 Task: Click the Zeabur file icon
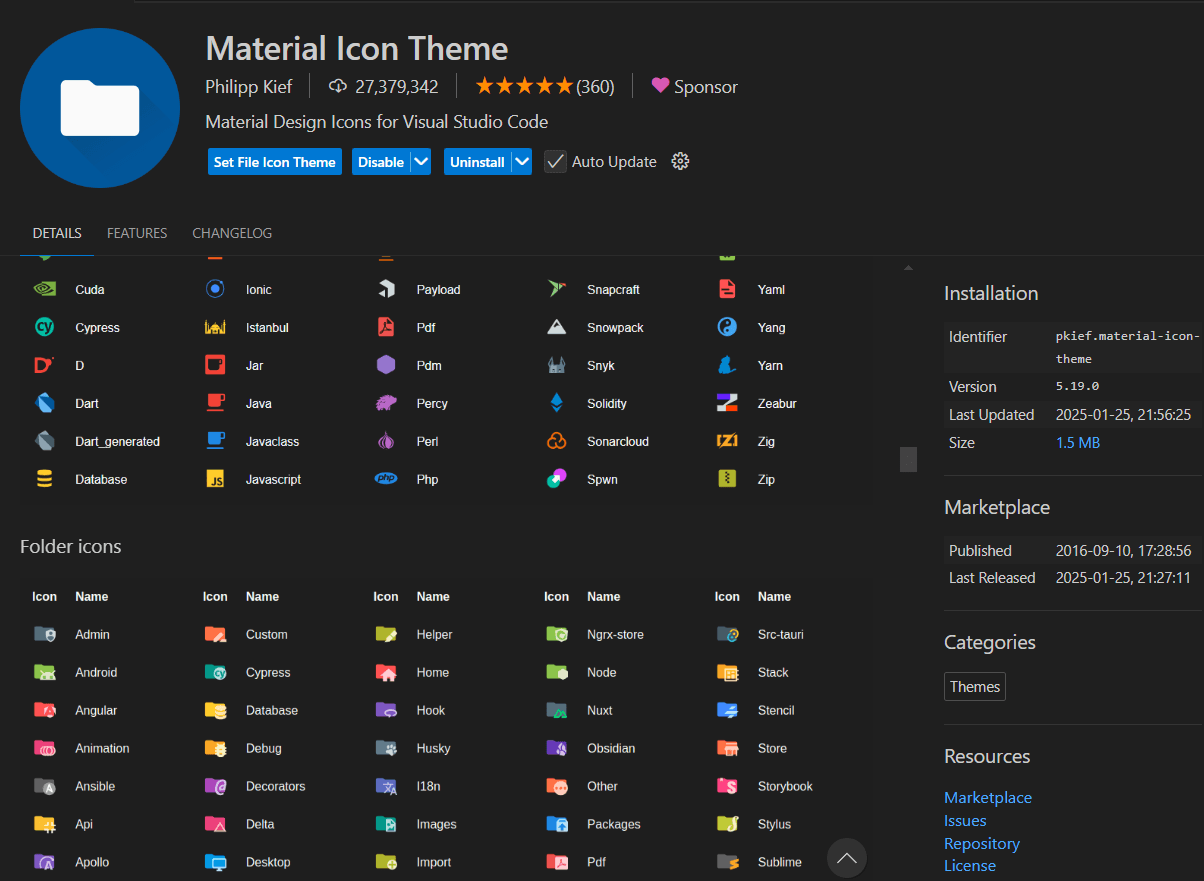(727, 403)
